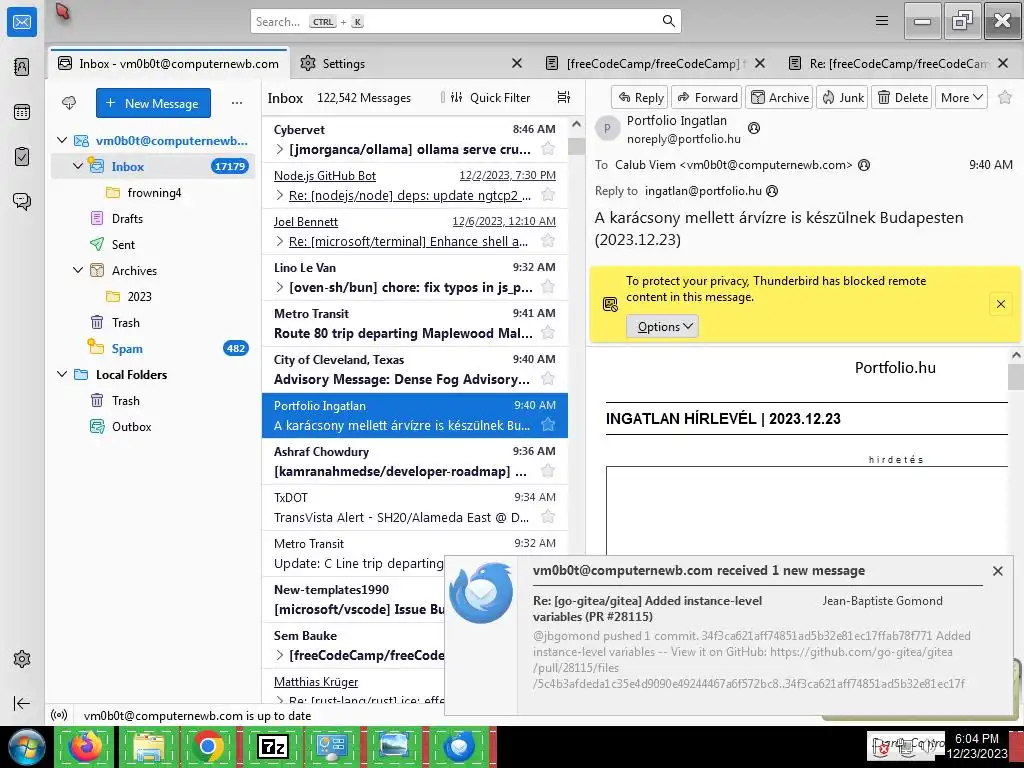Click the search magnifier icon

(x=669, y=21)
